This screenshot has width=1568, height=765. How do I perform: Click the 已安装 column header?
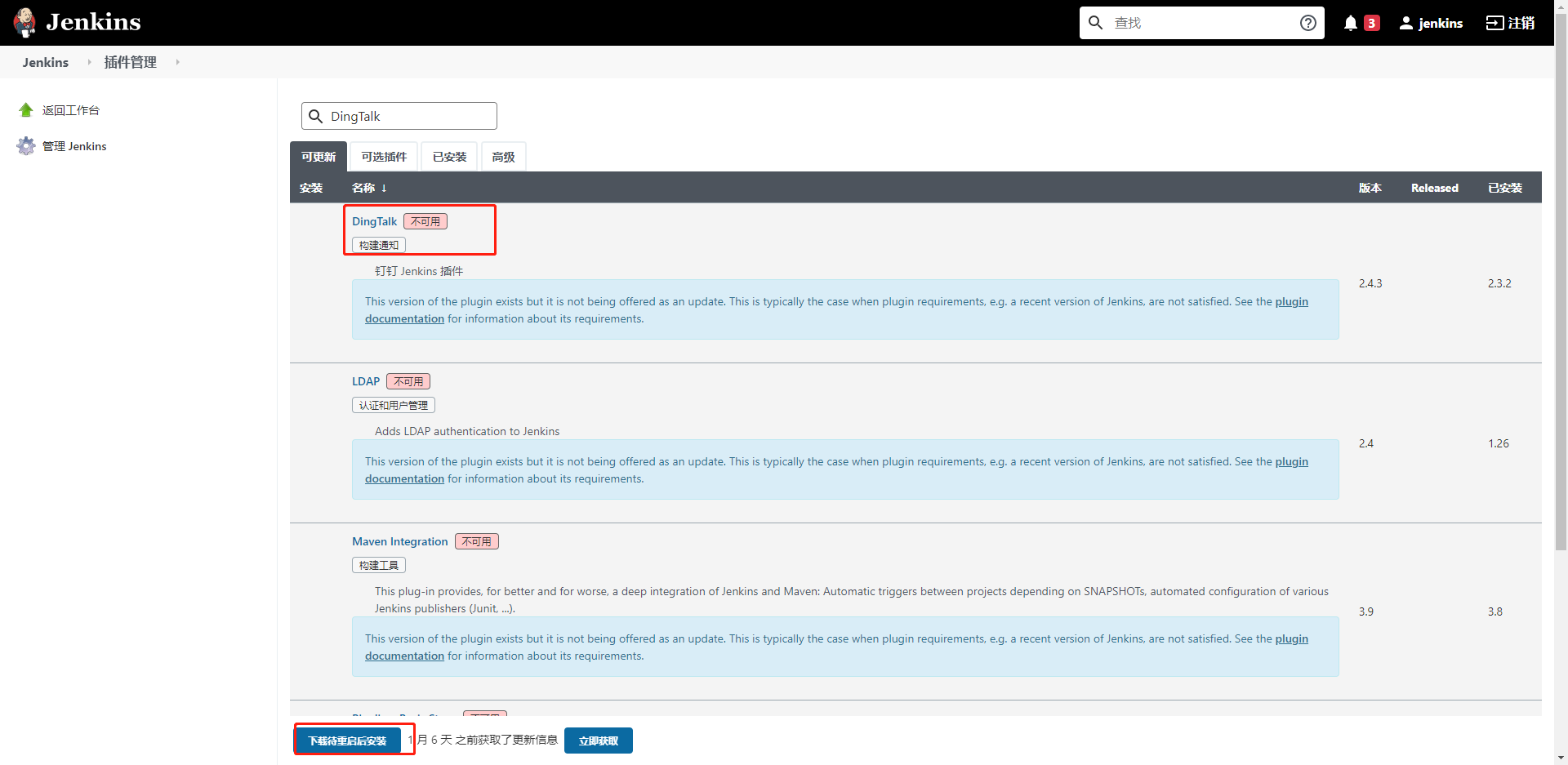click(x=1505, y=188)
